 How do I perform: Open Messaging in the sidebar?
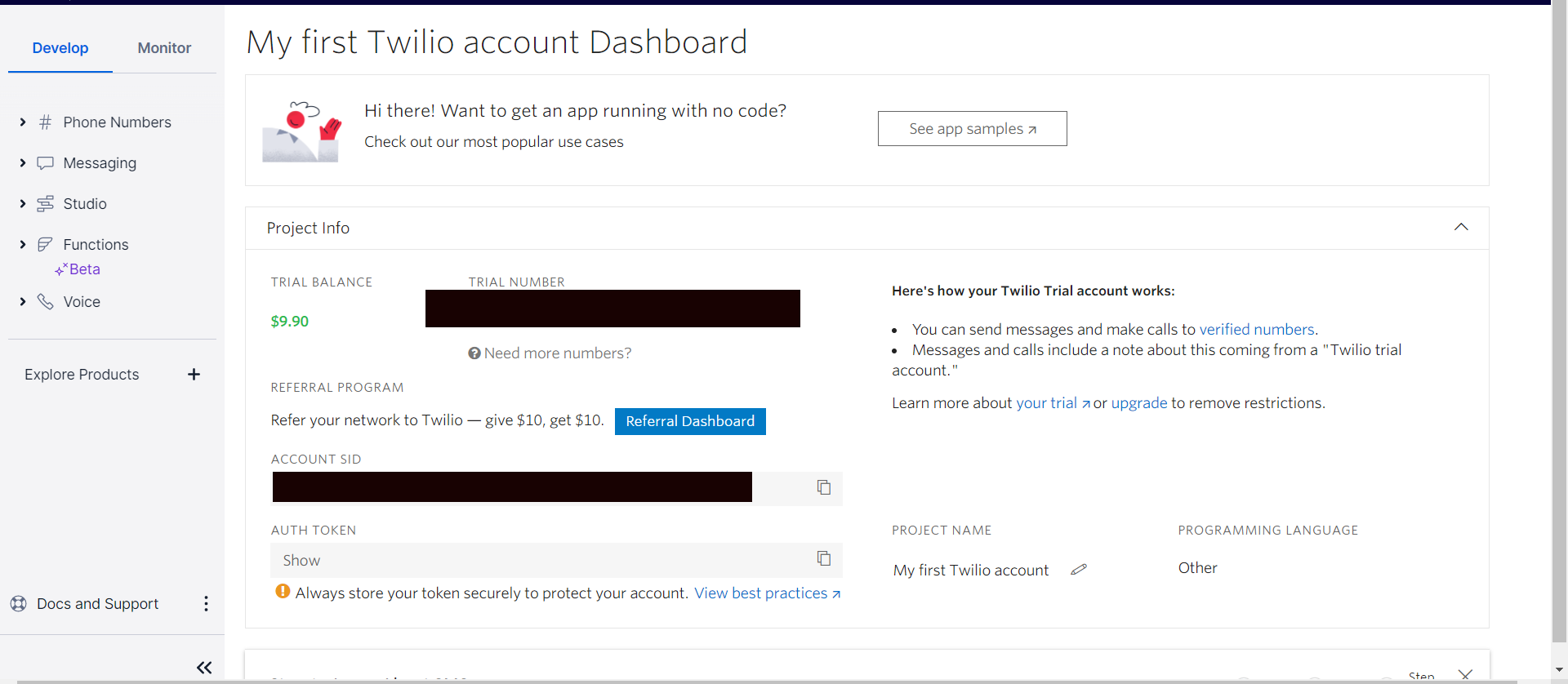tap(100, 163)
